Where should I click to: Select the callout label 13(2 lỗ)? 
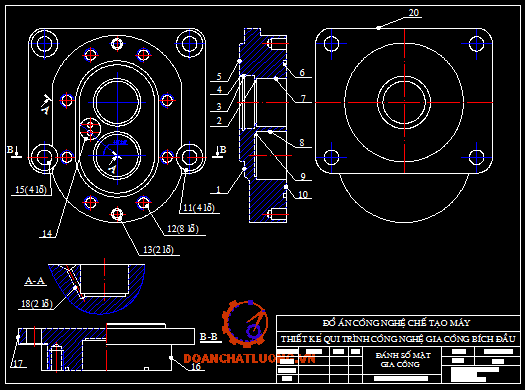coord(159,250)
